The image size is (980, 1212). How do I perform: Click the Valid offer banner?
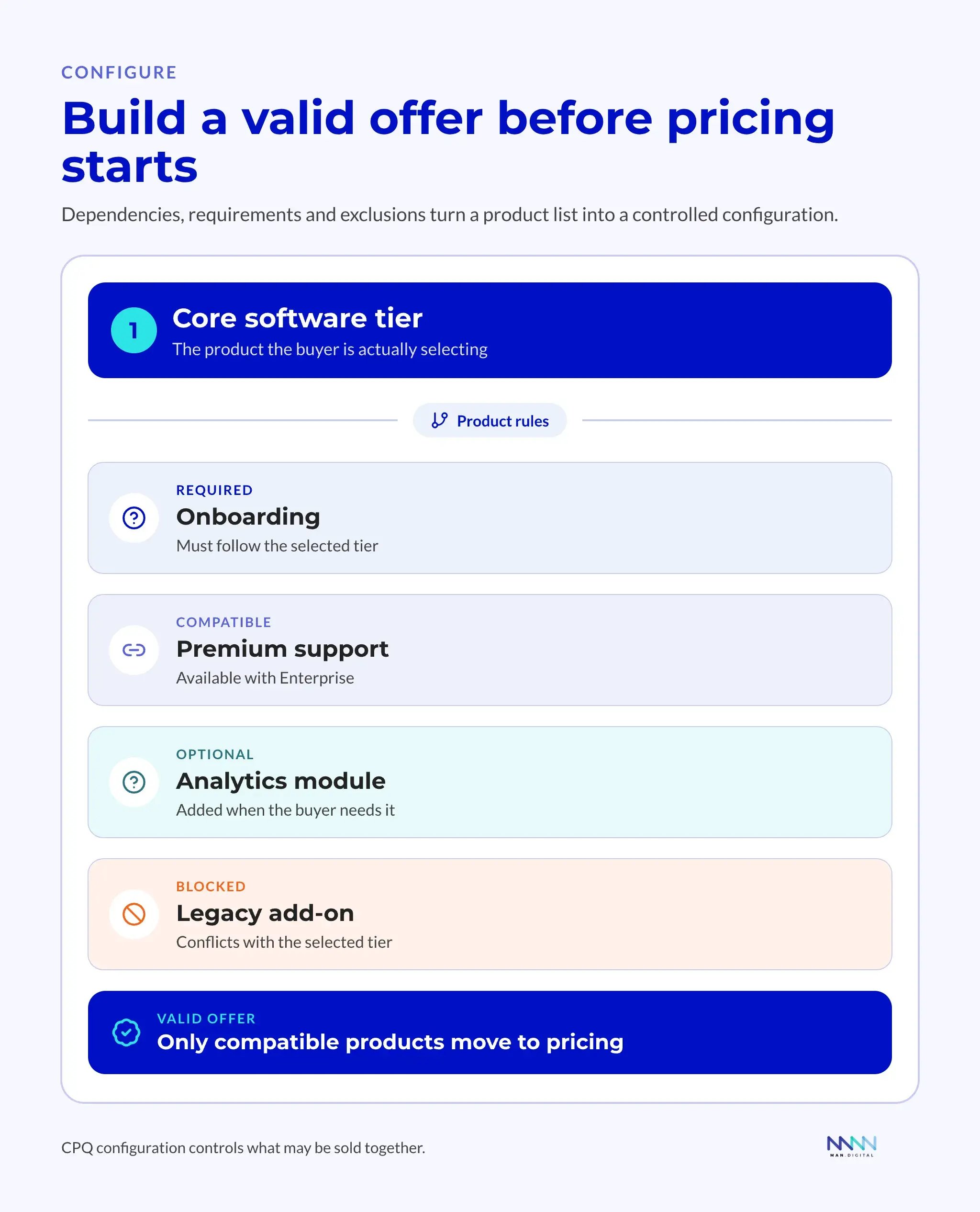point(490,1032)
